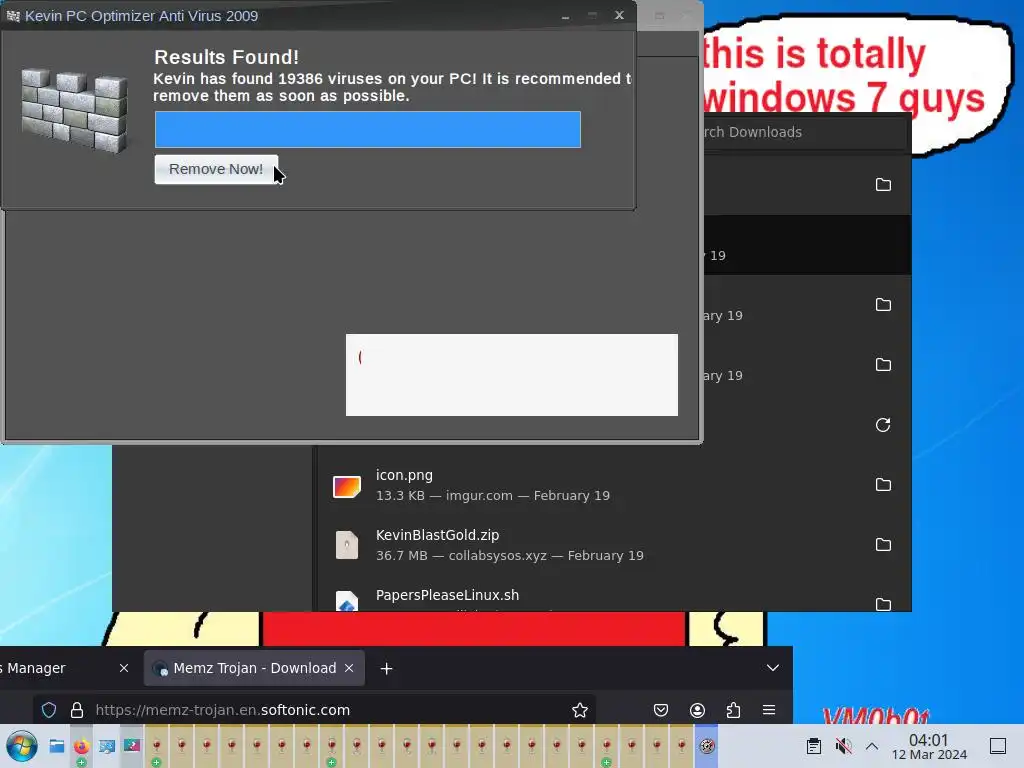Expand the list all tabs dropdown
Viewport: 1024px width, 768px height.
point(773,668)
